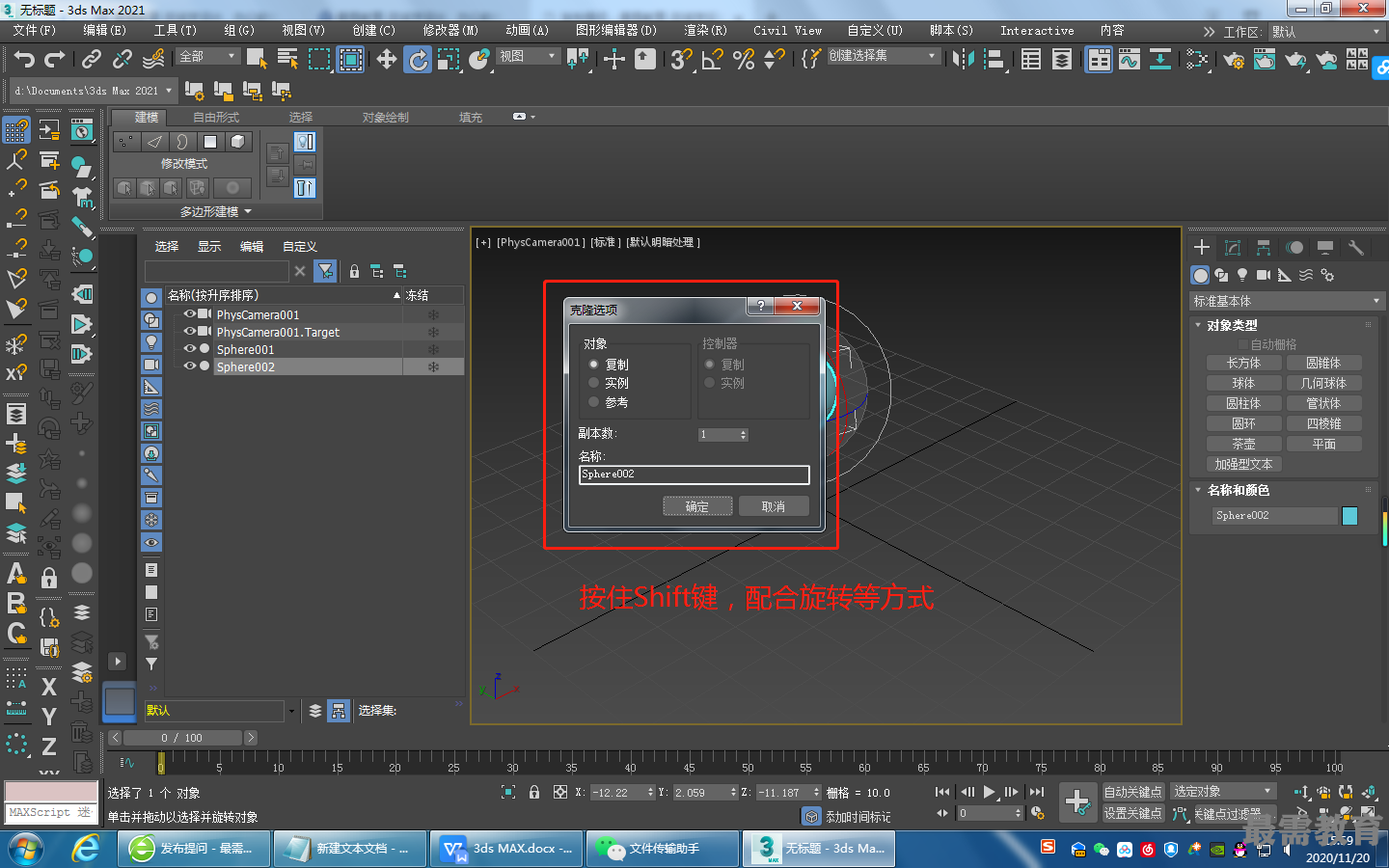Open the 编辑(E) menu
Image resolution: width=1389 pixels, height=868 pixels.
click(105, 30)
